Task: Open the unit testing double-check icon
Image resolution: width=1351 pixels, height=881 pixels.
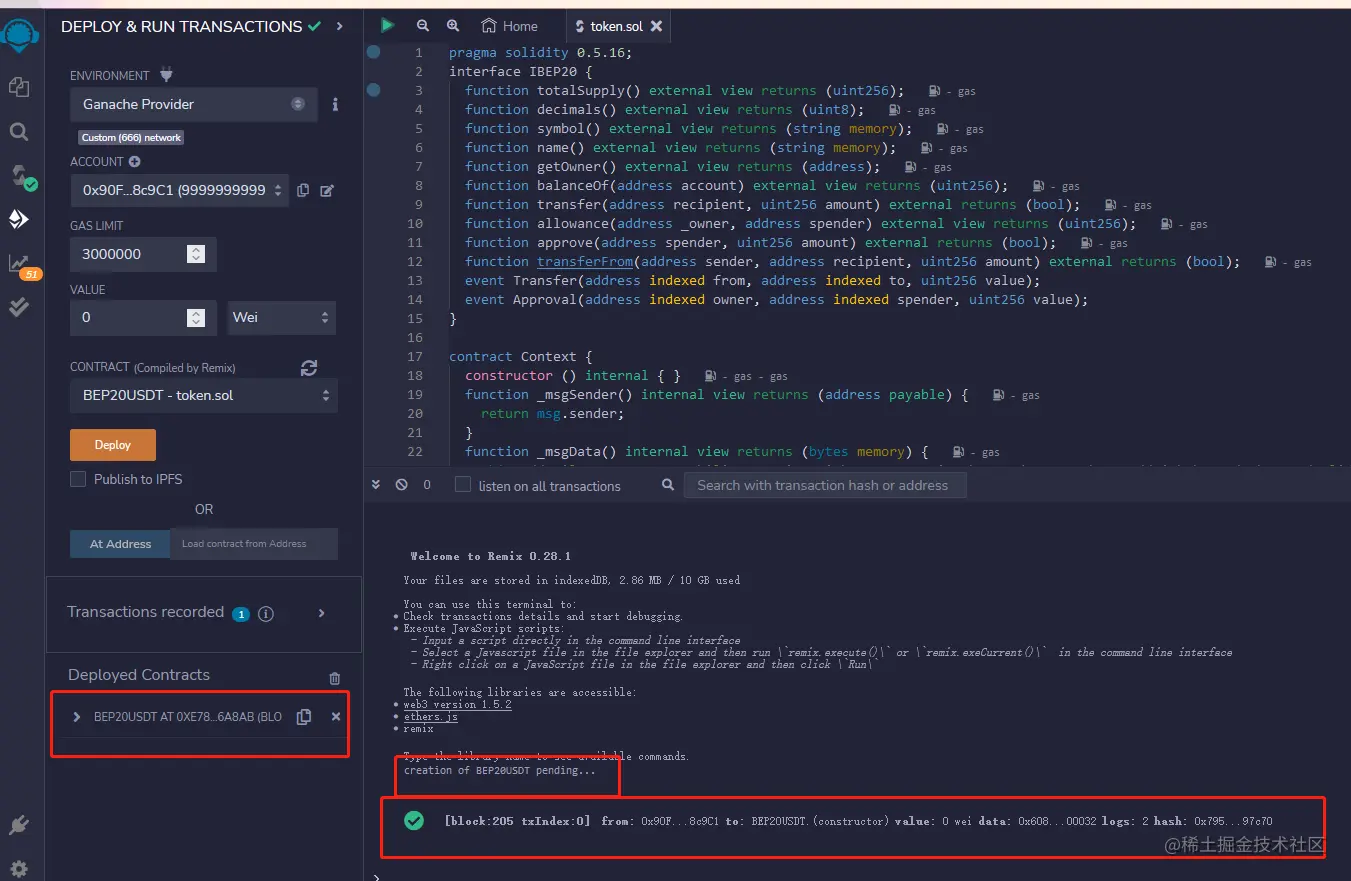Action: coord(19,307)
